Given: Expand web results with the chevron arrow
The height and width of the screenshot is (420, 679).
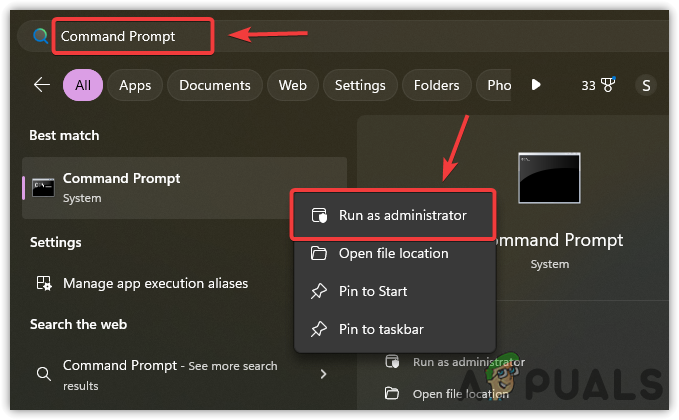Looking at the screenshot, I should pyautogui.click(x=323, y=374).
